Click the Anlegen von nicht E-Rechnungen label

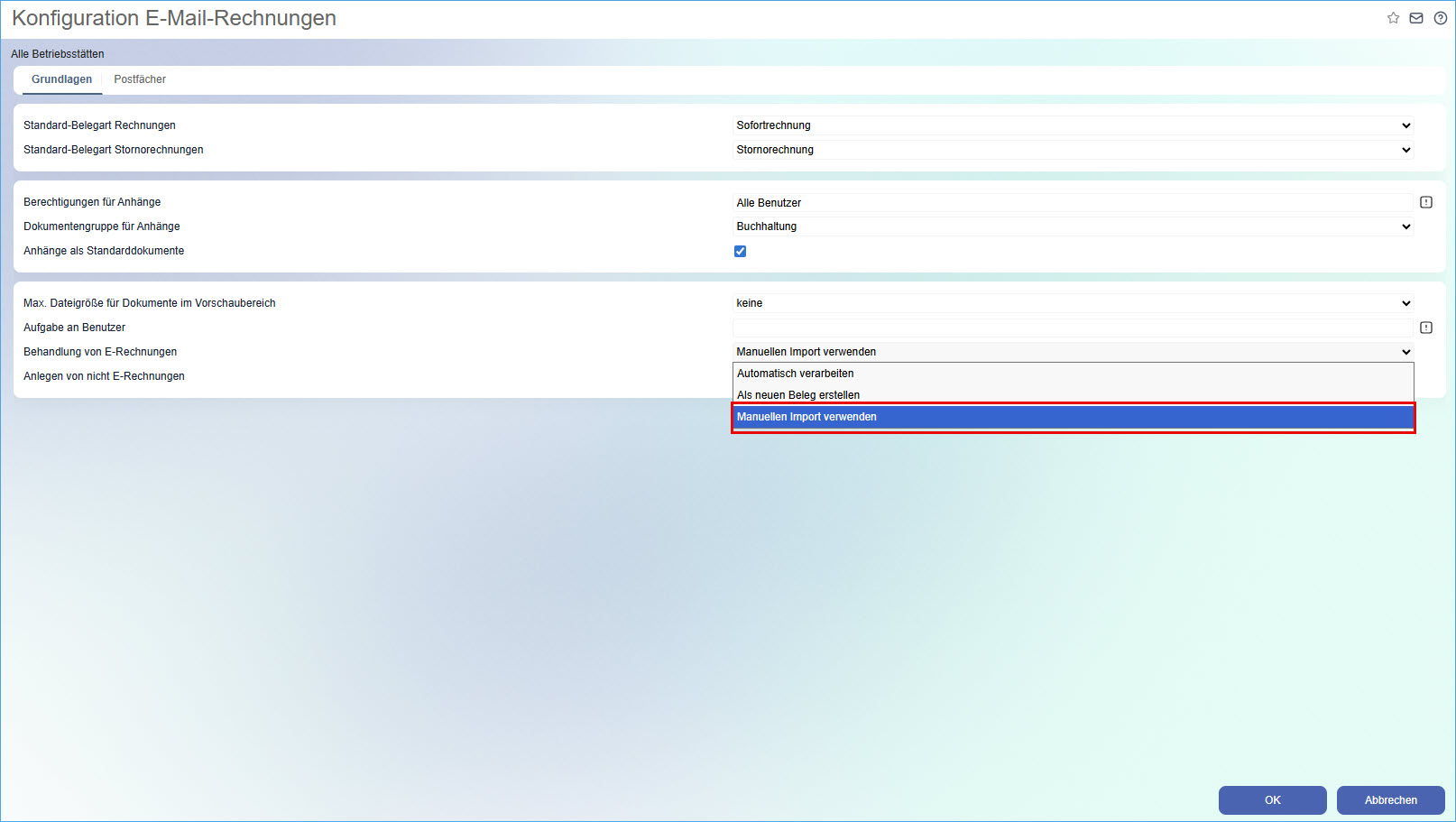coord(104,376)
